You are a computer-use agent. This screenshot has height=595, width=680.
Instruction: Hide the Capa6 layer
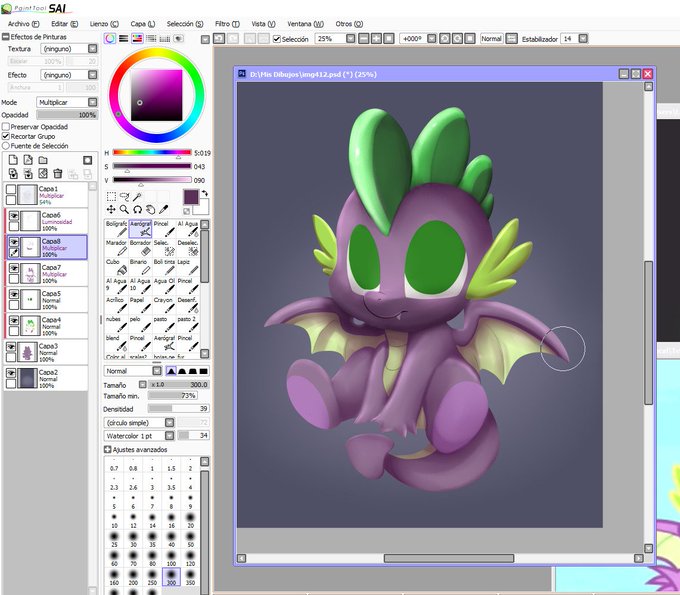14,216
